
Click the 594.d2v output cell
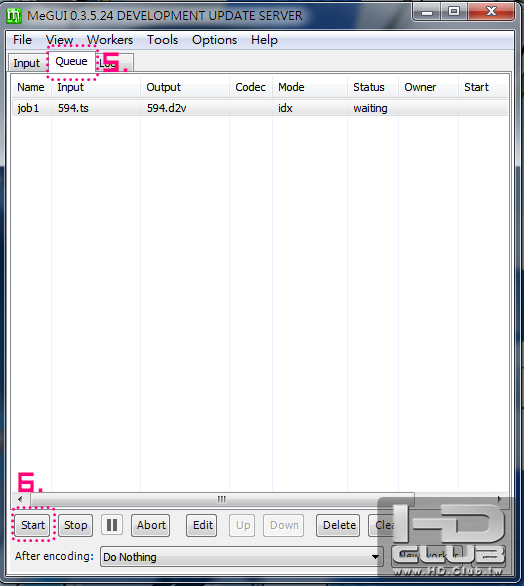point(166,108)
